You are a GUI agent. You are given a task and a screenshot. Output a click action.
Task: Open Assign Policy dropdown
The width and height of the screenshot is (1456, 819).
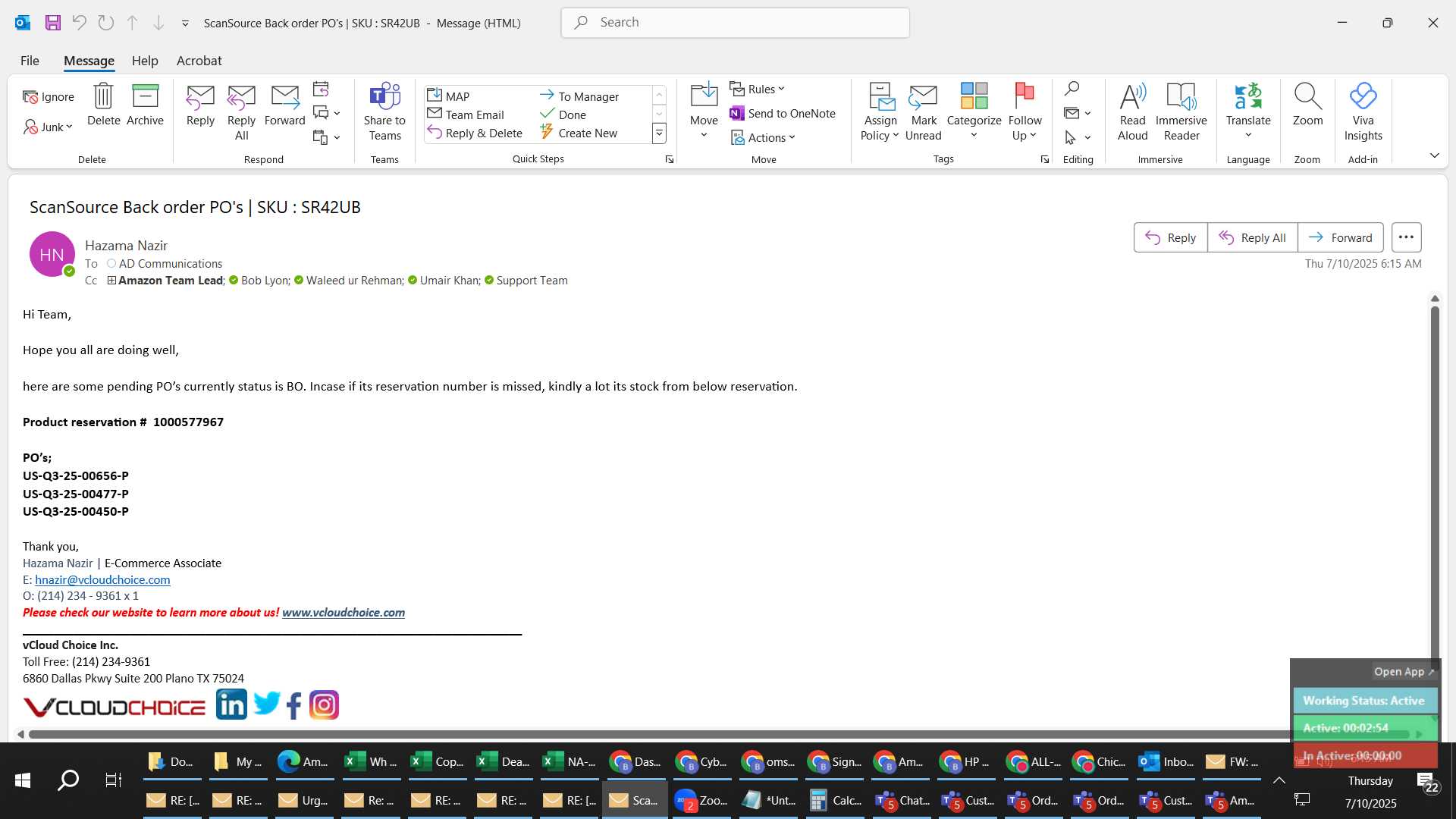(880, 112)
